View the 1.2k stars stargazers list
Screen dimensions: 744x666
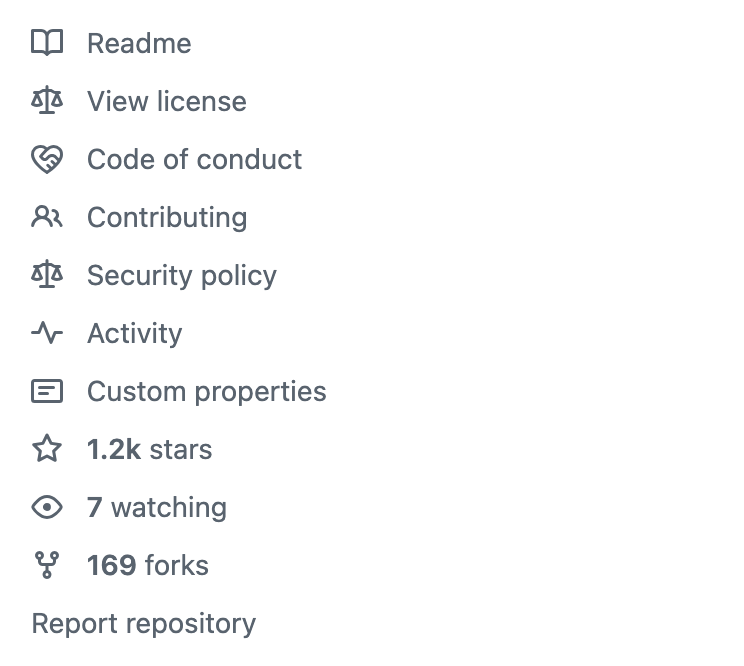150,449
